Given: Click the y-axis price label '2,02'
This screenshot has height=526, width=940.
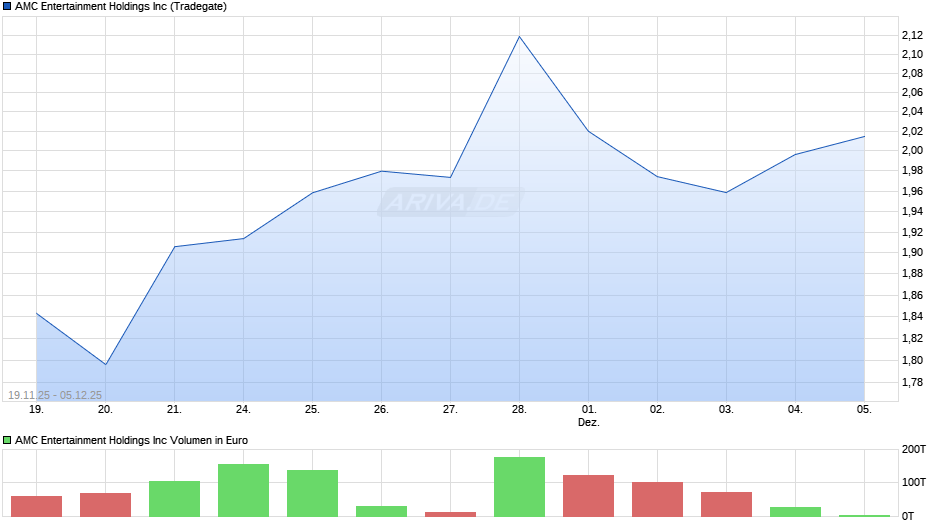Looking at the screenshot, I should [912, 131].
